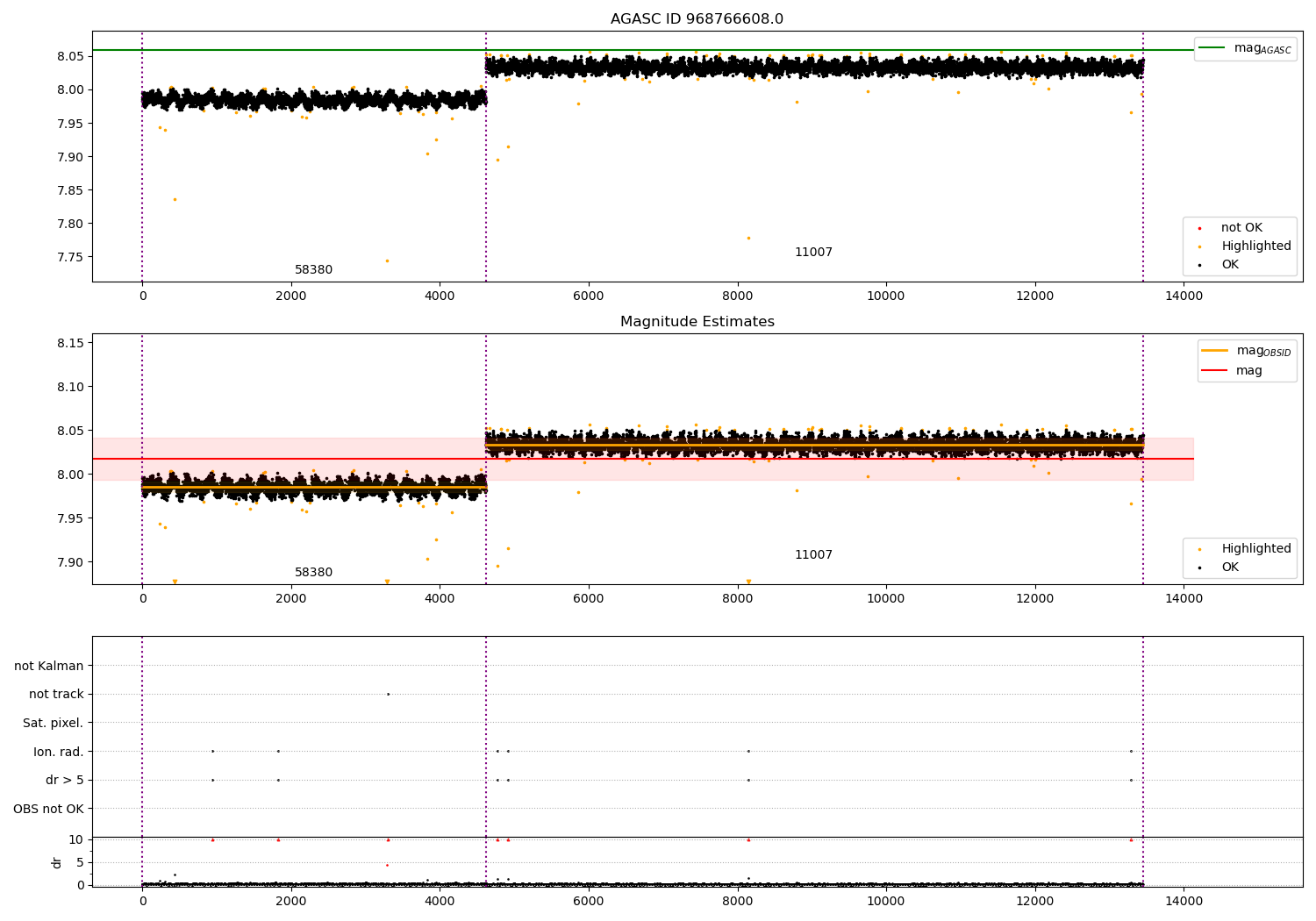Click the 11007 label in Magnitude Estimates plot
The image size is (1316, 921).
(813, 555)
